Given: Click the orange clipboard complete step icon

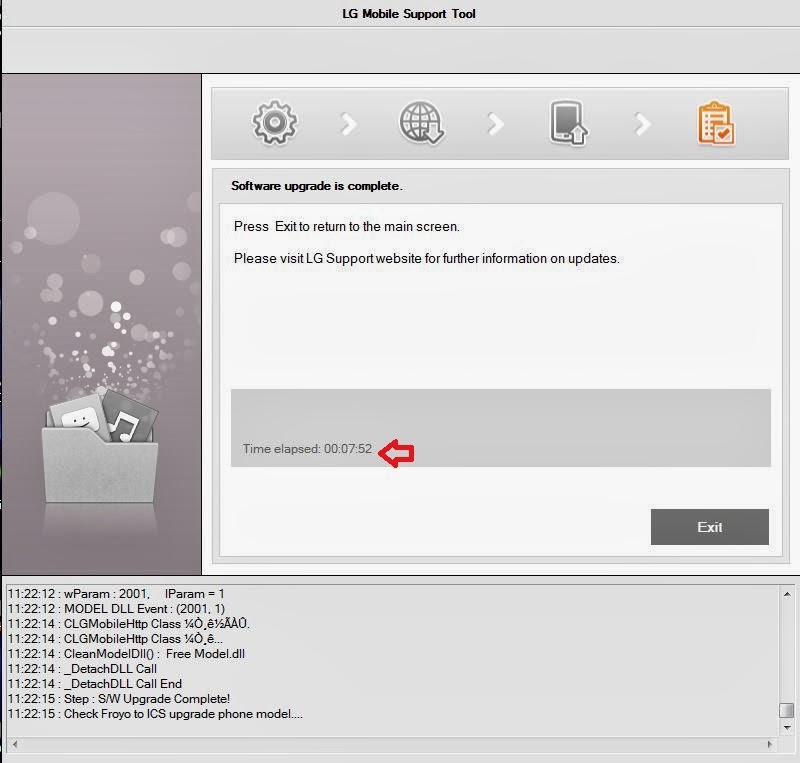Looking at the screenshot, I should tap(716, 123).
